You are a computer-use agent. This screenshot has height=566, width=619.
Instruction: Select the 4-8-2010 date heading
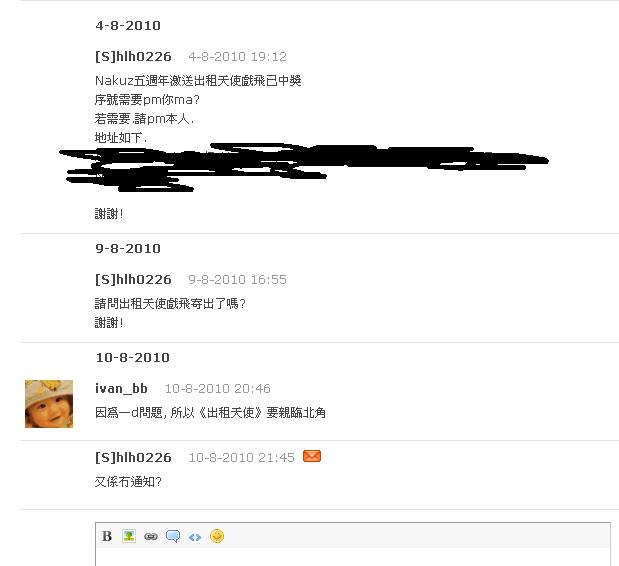(128, 26)
